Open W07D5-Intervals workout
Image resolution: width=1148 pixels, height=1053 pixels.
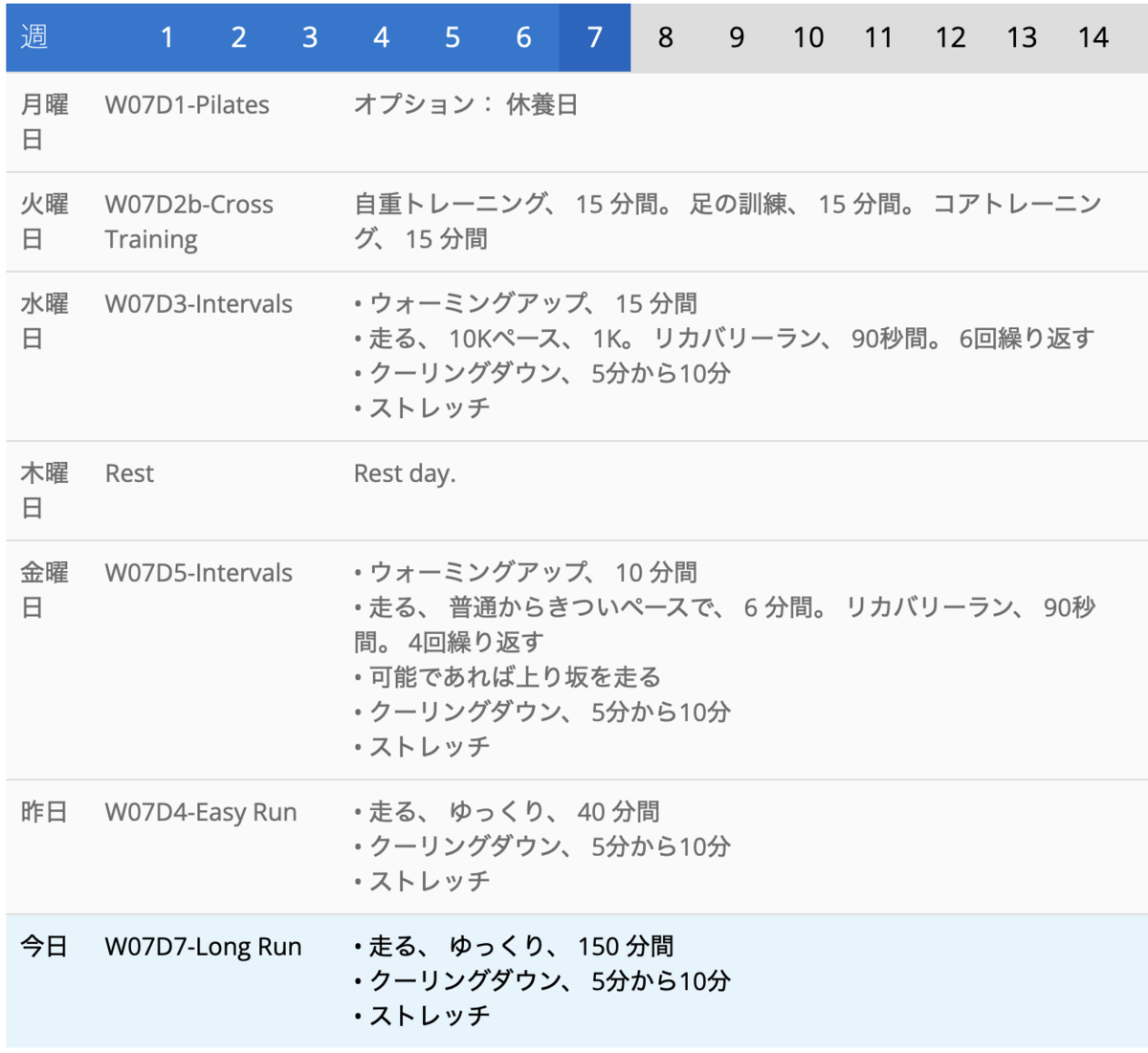point(199,573)
